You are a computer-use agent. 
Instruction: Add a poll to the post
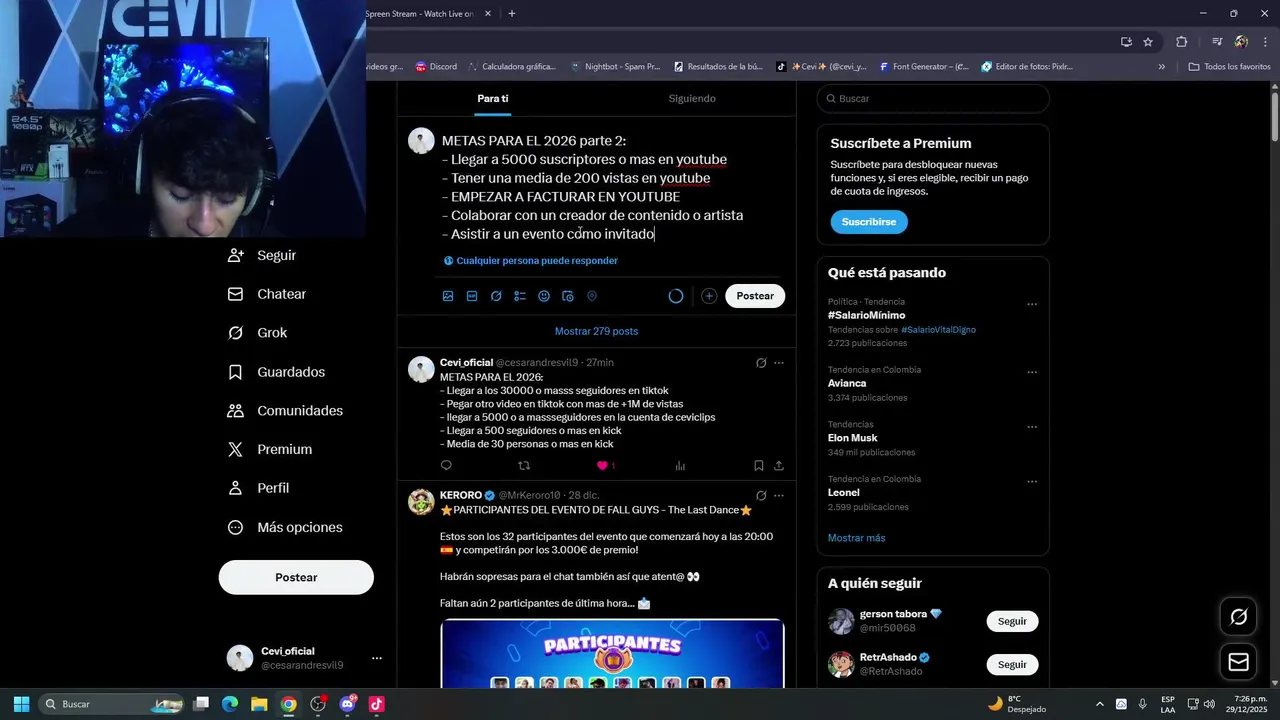pyautogui.click(x=520, y=296)
